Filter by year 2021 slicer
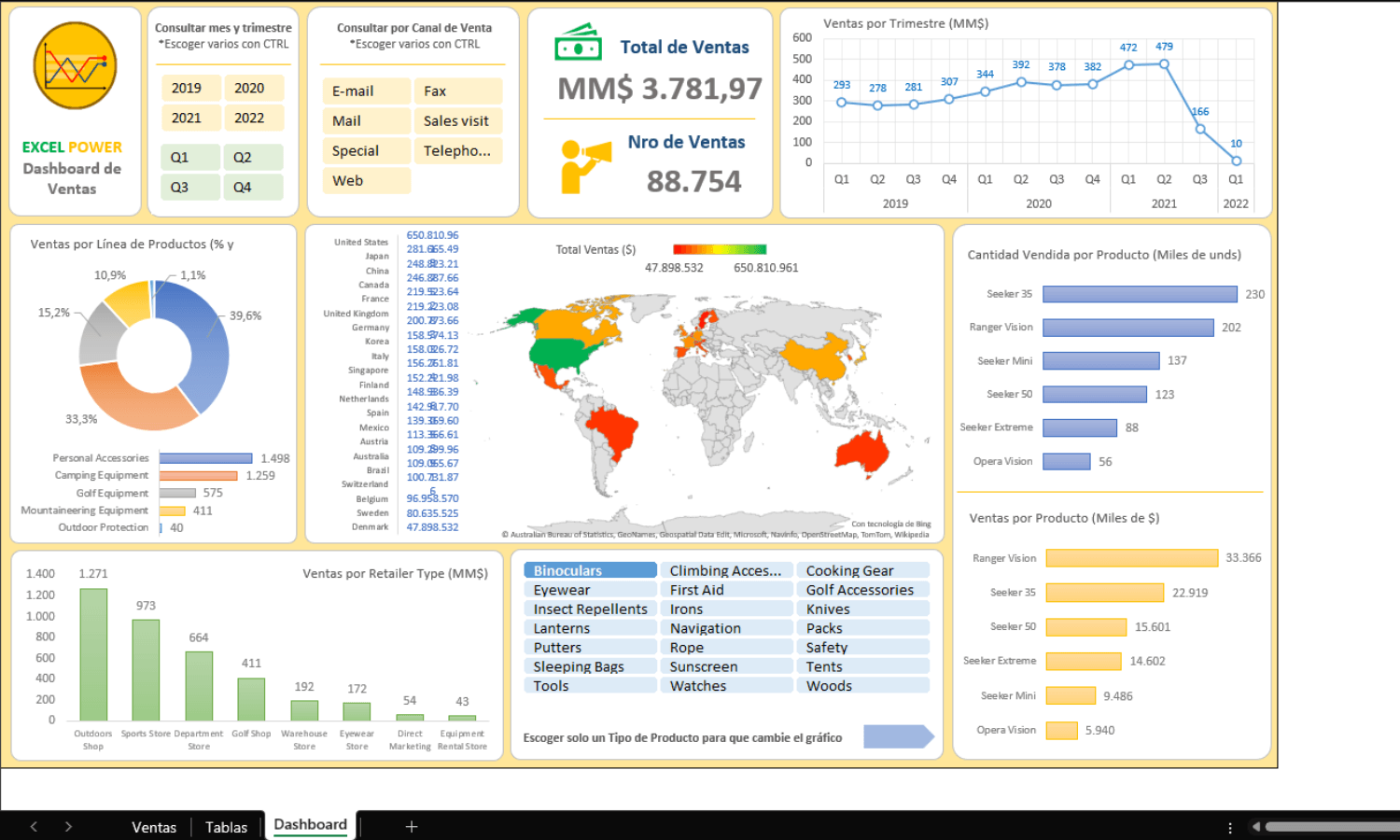Image resolution: width=1400 pixels, height=840 pixels. pos(190,118)
